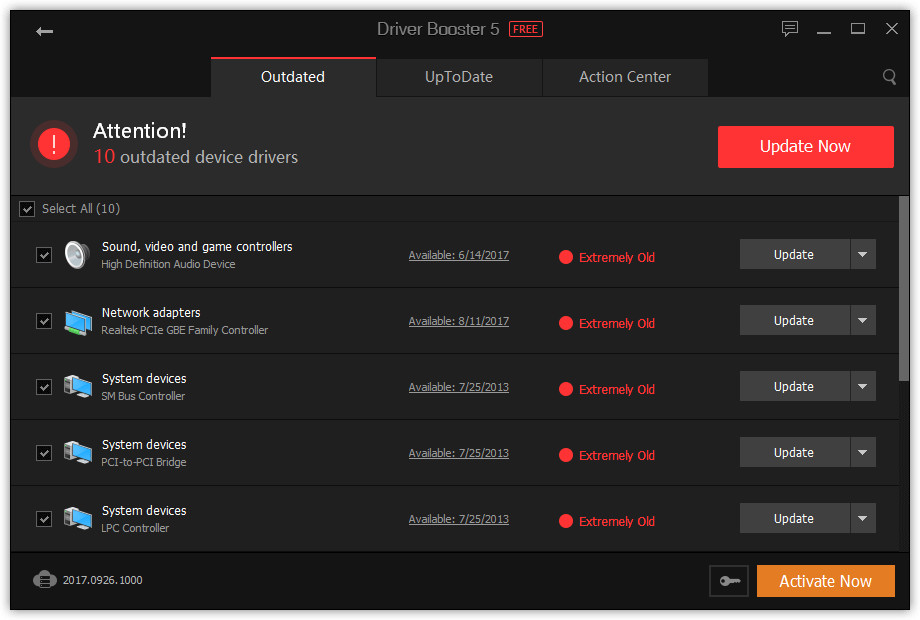This screenshot has height=620, width=920.
Task: Click the license key icon
Action: pos(729,581)
